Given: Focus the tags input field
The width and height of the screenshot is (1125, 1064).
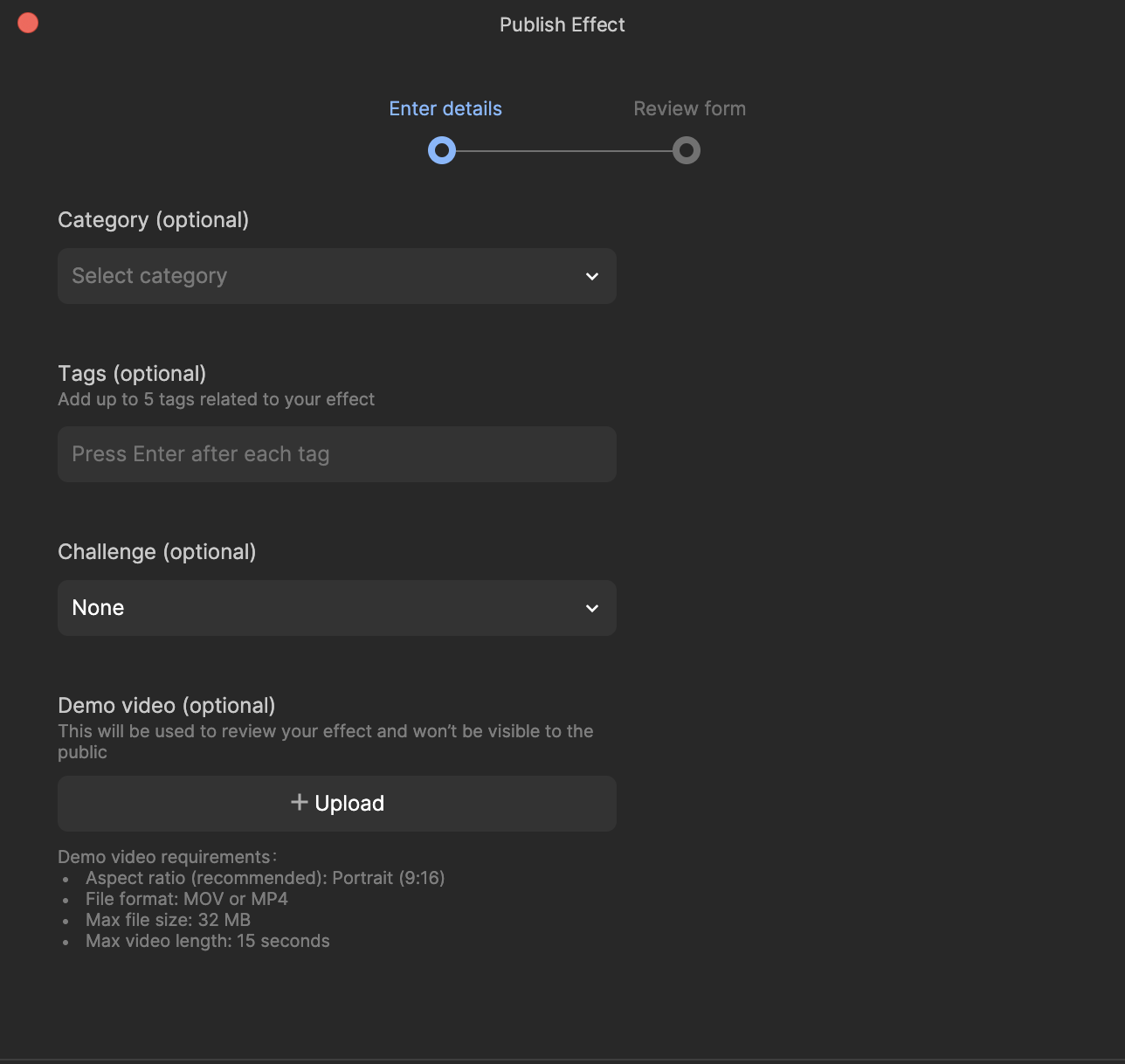Looking at the screenshot, I should point(337,454).
